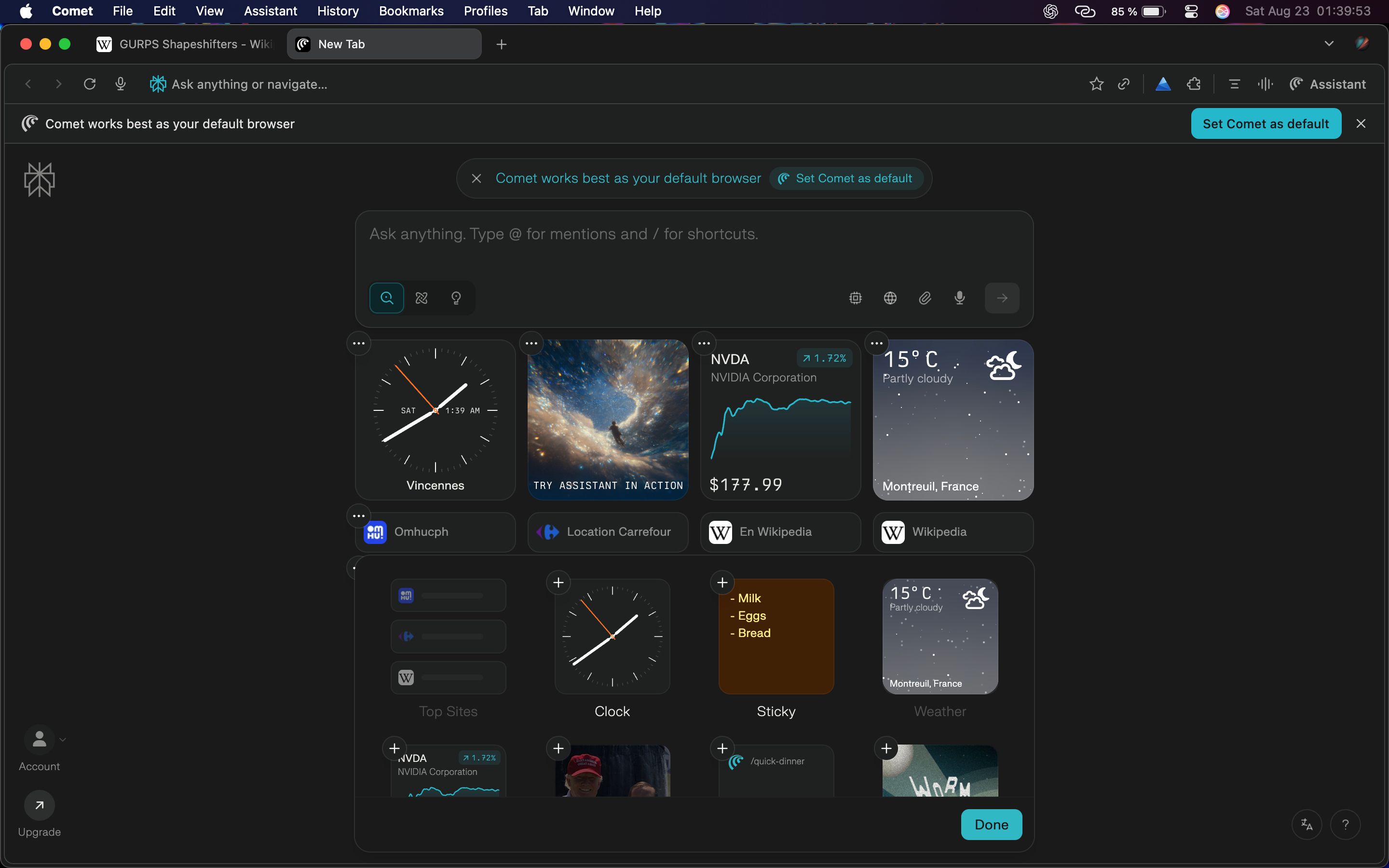Open macOS Control Center icon
This screenshot has width=1389, height=868.
(x=1191, y=11)
